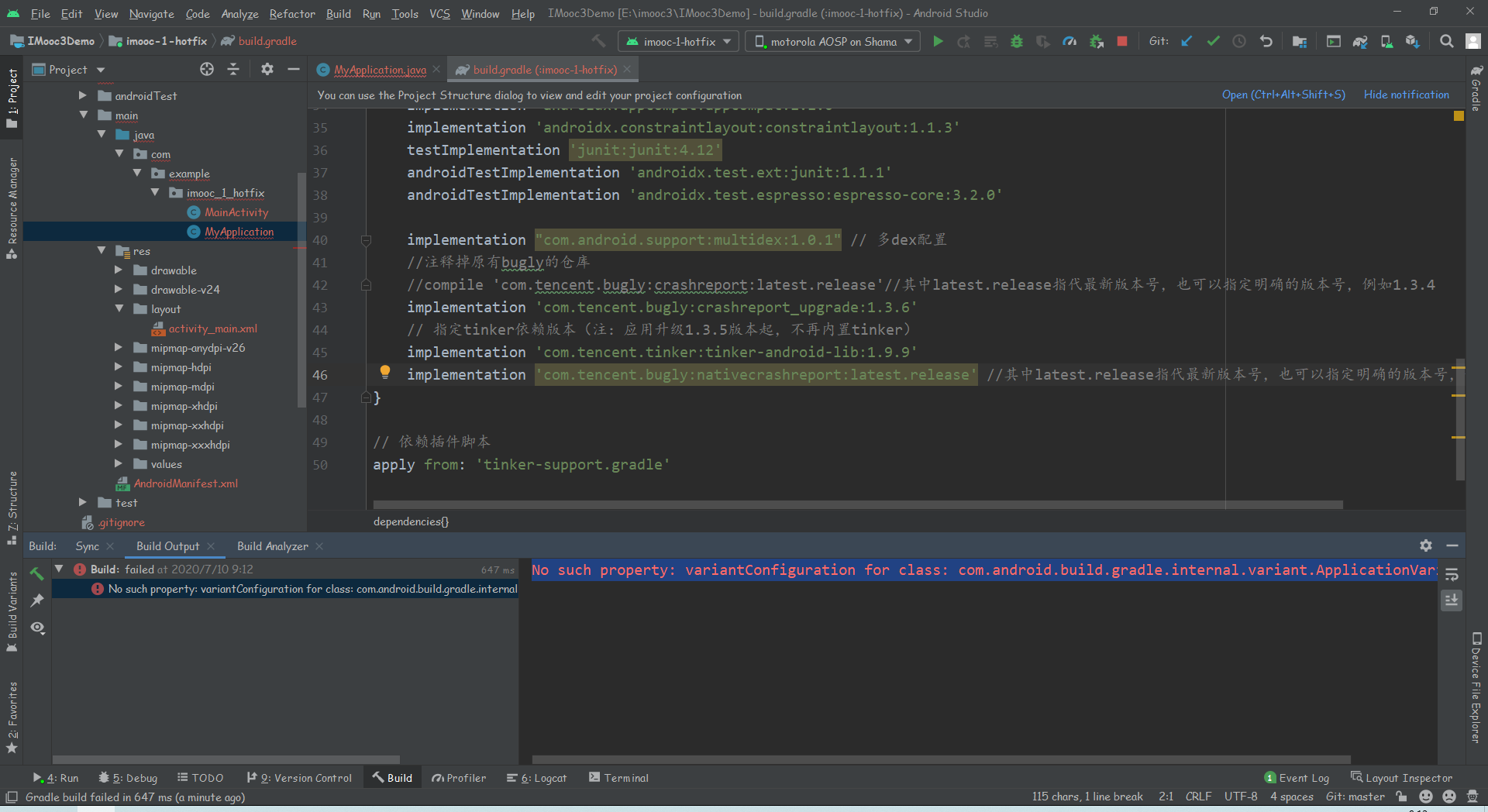Click the Git Update Project arrow
Viewport: 1488px width, 812px height.
(x=1187, y=41)
